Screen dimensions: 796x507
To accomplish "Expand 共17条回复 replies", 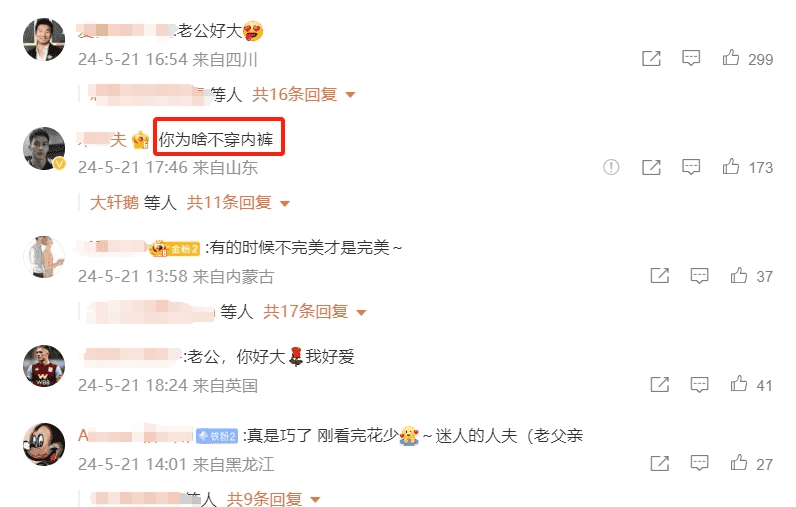I will [314, 312].
